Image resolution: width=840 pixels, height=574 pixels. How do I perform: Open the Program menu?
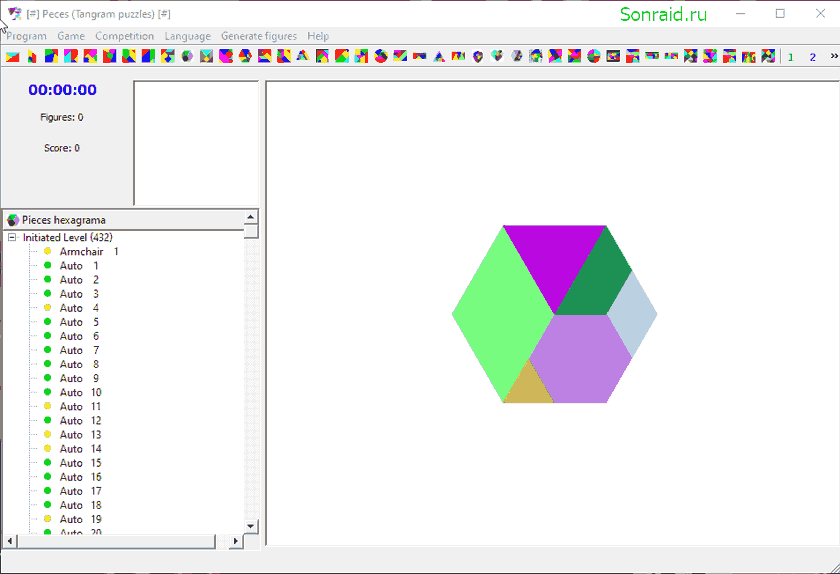26,36
